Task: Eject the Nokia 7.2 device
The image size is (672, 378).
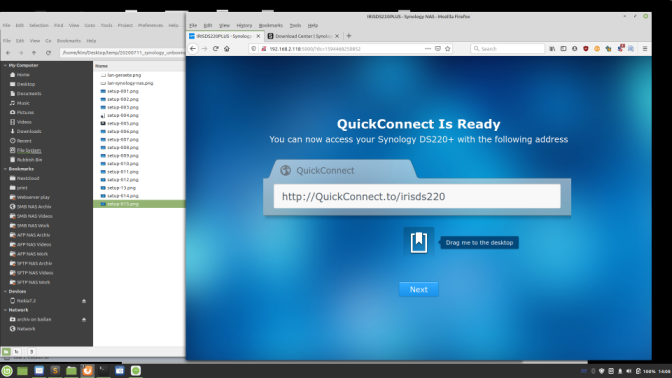Action: (x=84, y=301)
